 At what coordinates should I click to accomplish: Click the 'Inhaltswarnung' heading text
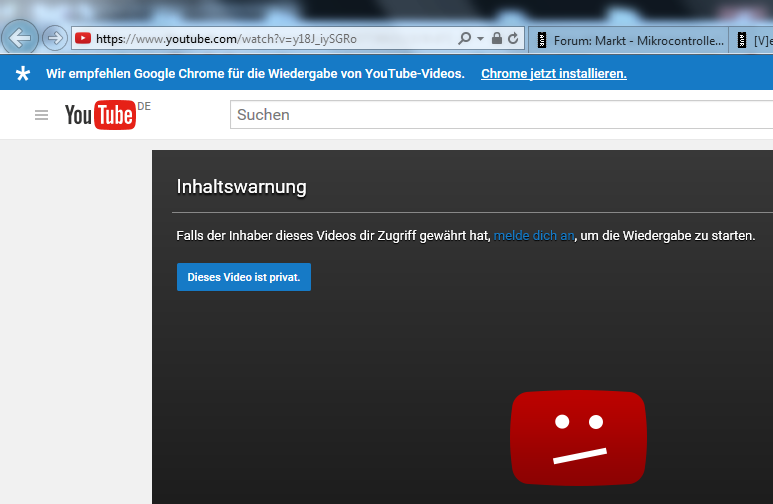coord(242,187)
